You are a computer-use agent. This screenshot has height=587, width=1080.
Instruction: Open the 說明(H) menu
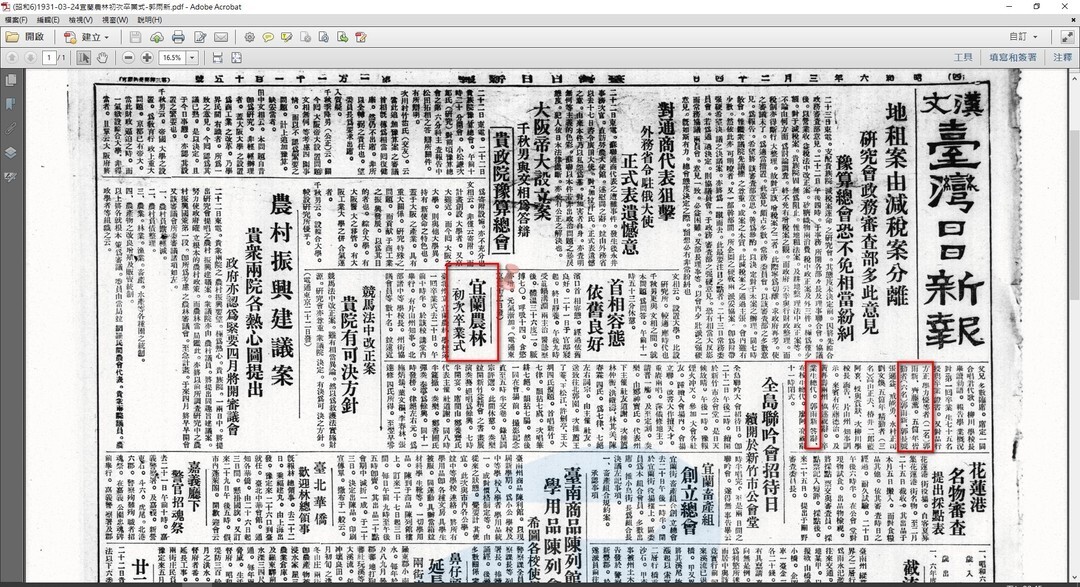click(149, 20)
